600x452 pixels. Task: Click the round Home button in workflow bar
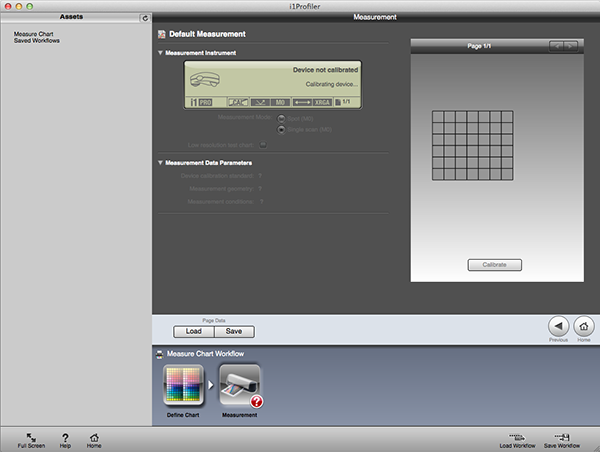point(584,326)
